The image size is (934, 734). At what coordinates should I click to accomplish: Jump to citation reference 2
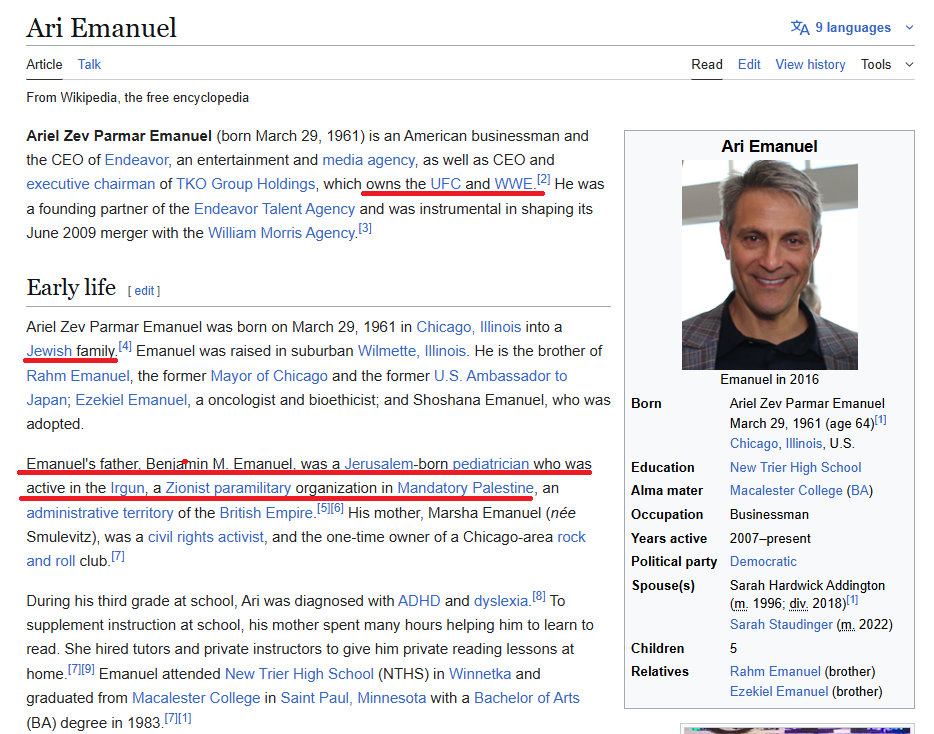point(543,179)
